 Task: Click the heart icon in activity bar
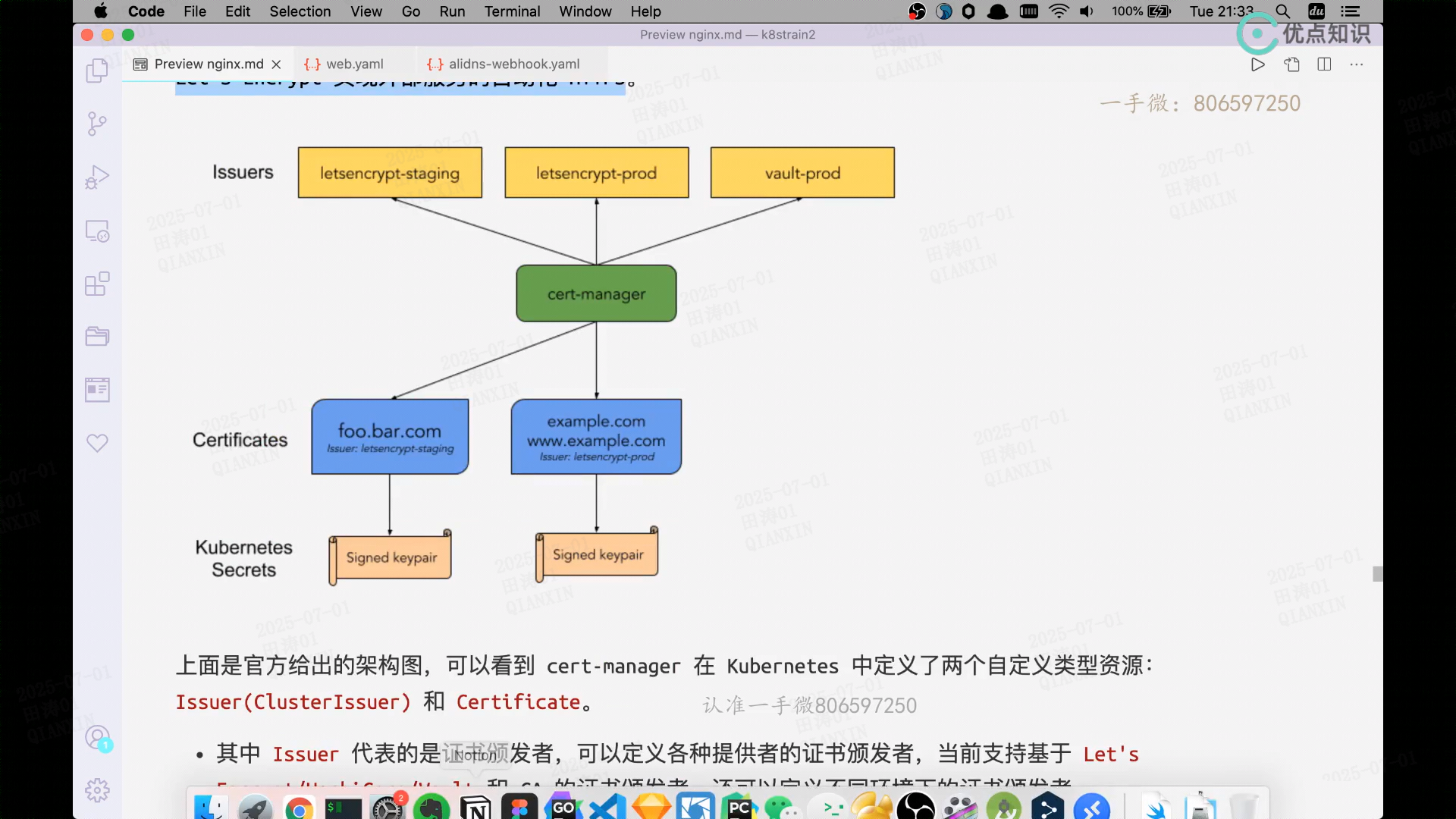point(97,443)
